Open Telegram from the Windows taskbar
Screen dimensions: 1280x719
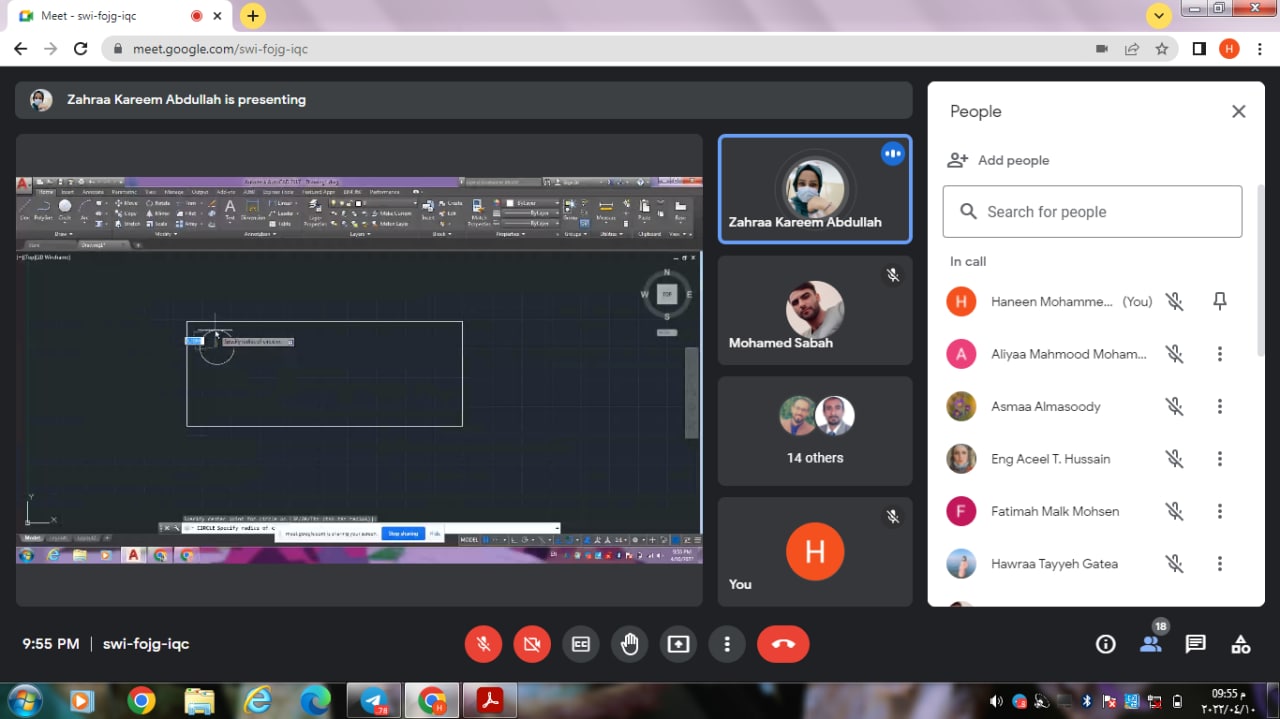375,700
